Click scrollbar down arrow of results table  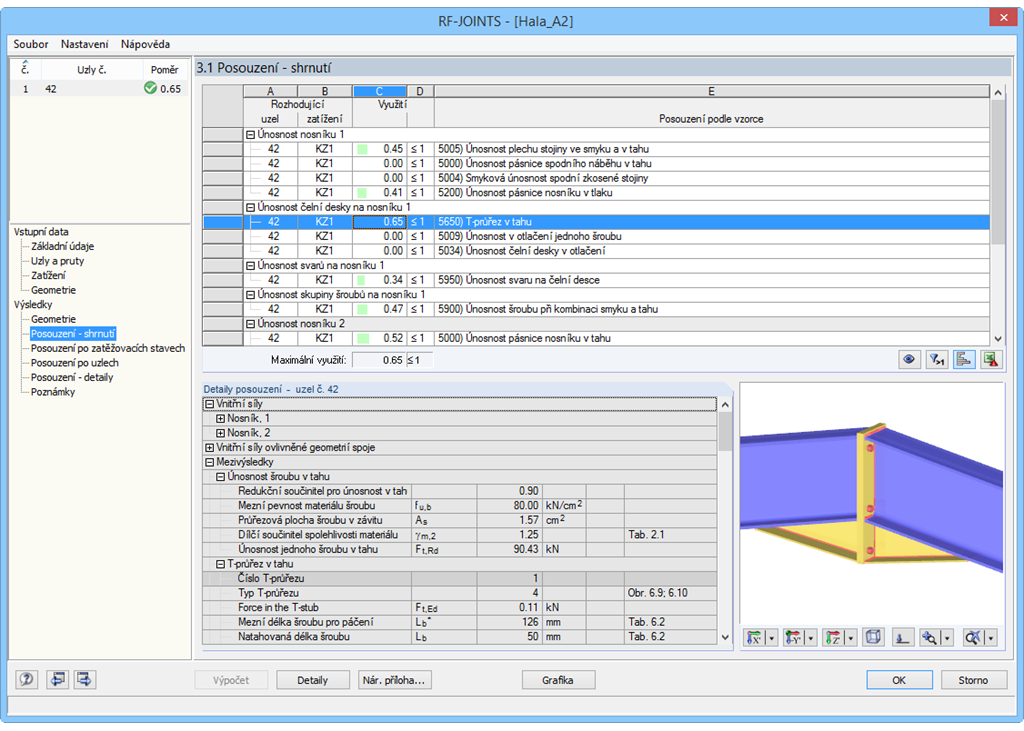[x=997, y=339]
